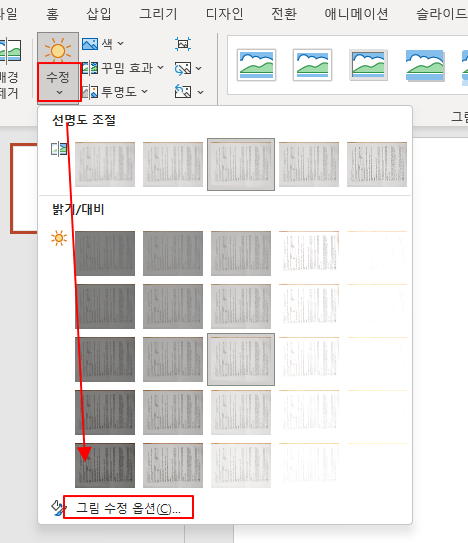Select the second sharpness preset thumbnail

[173, 164]
